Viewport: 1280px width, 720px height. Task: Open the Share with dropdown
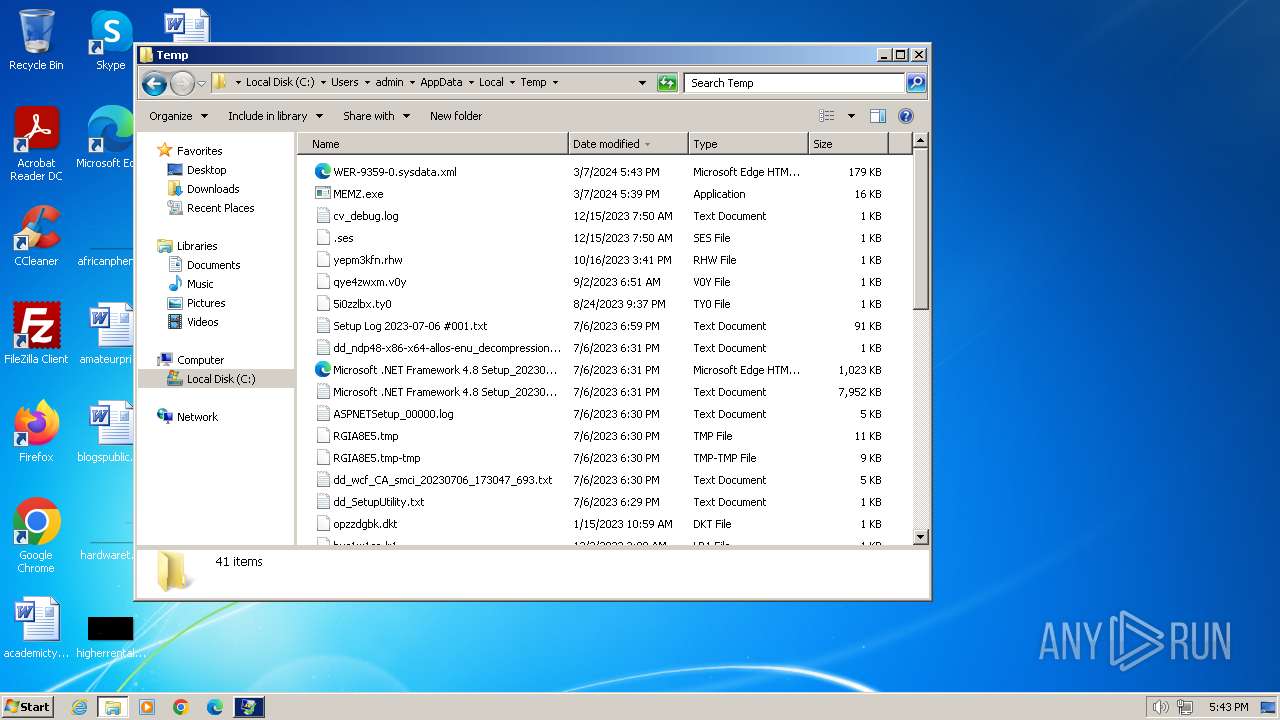coord(376,116)
